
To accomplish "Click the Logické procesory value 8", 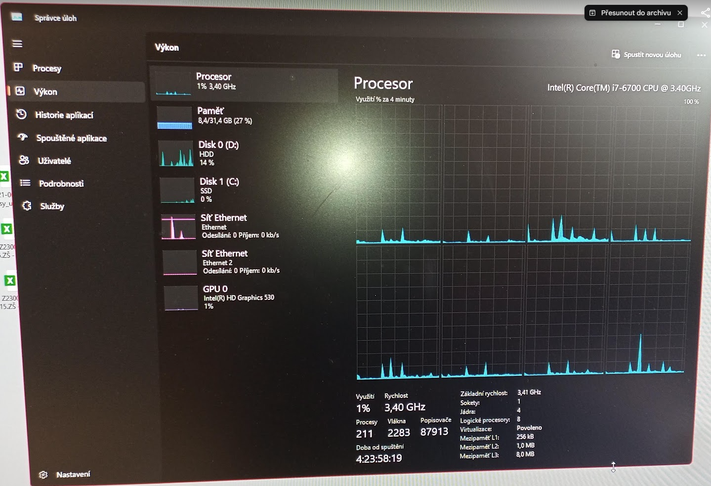I will click(518, 419).
